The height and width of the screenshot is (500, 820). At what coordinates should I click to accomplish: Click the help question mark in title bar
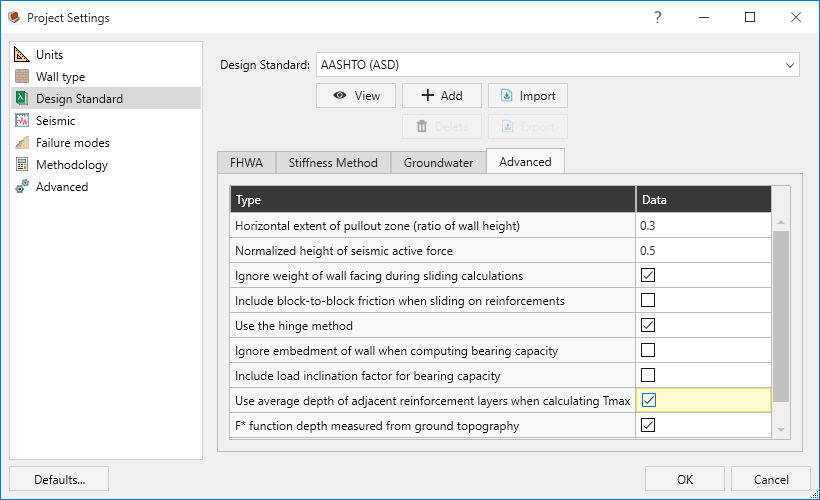coord(657,17)
